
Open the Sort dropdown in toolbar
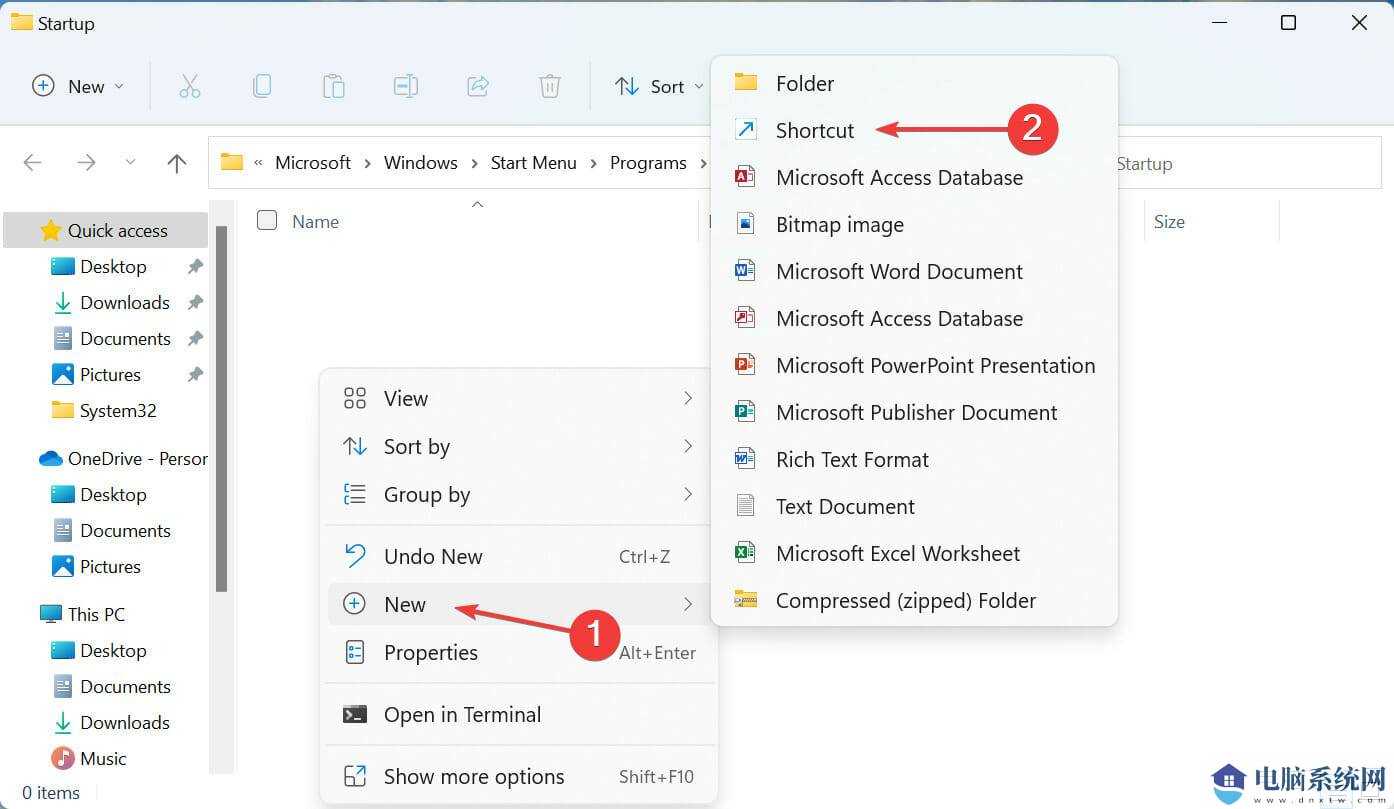coord(659,87)
